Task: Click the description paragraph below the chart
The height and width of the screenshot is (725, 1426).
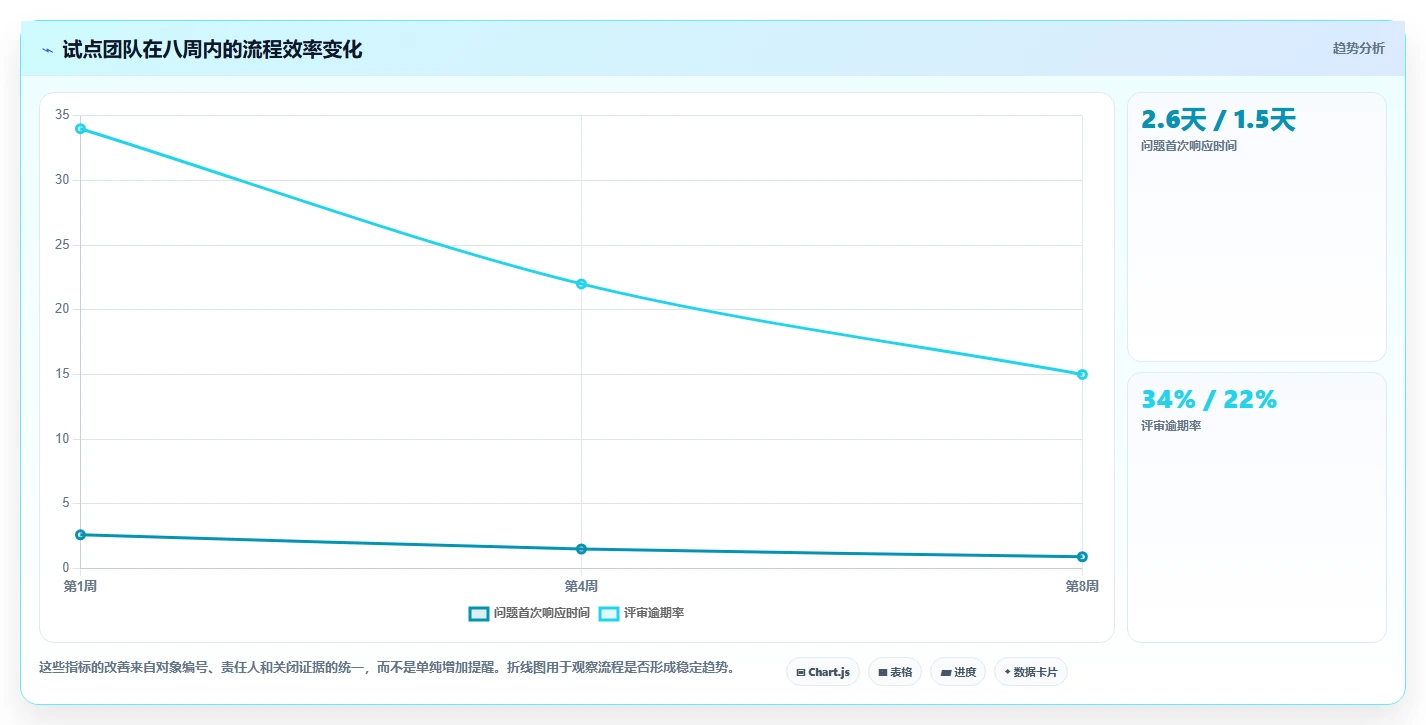Action: pos(387,668)
